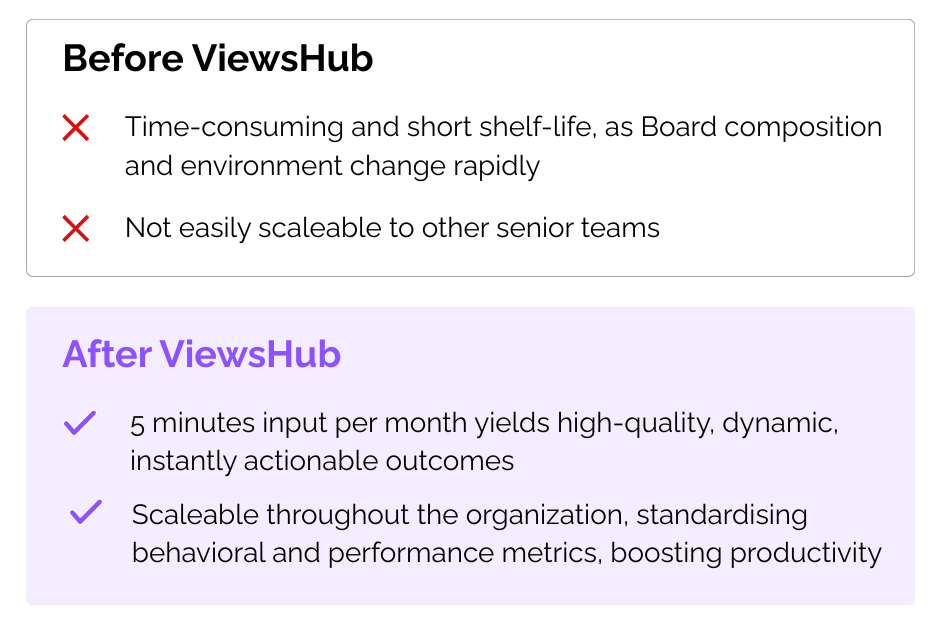Click the red X beside Not easily scaleable
The image size is (940, 630).
coord(76,228)
